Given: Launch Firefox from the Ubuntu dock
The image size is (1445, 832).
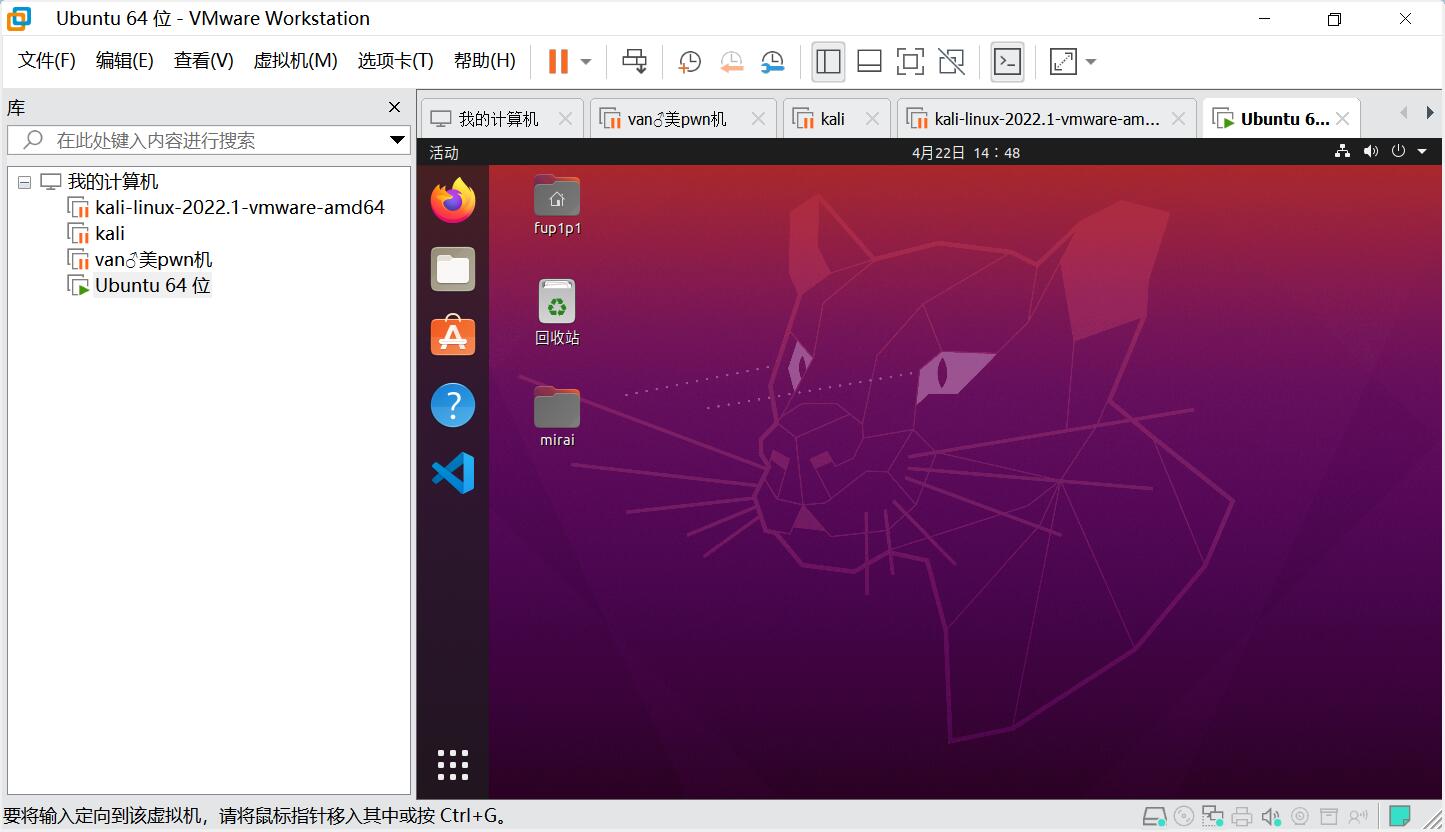Looking at the screenshot, I should click(x=453, y=202).
